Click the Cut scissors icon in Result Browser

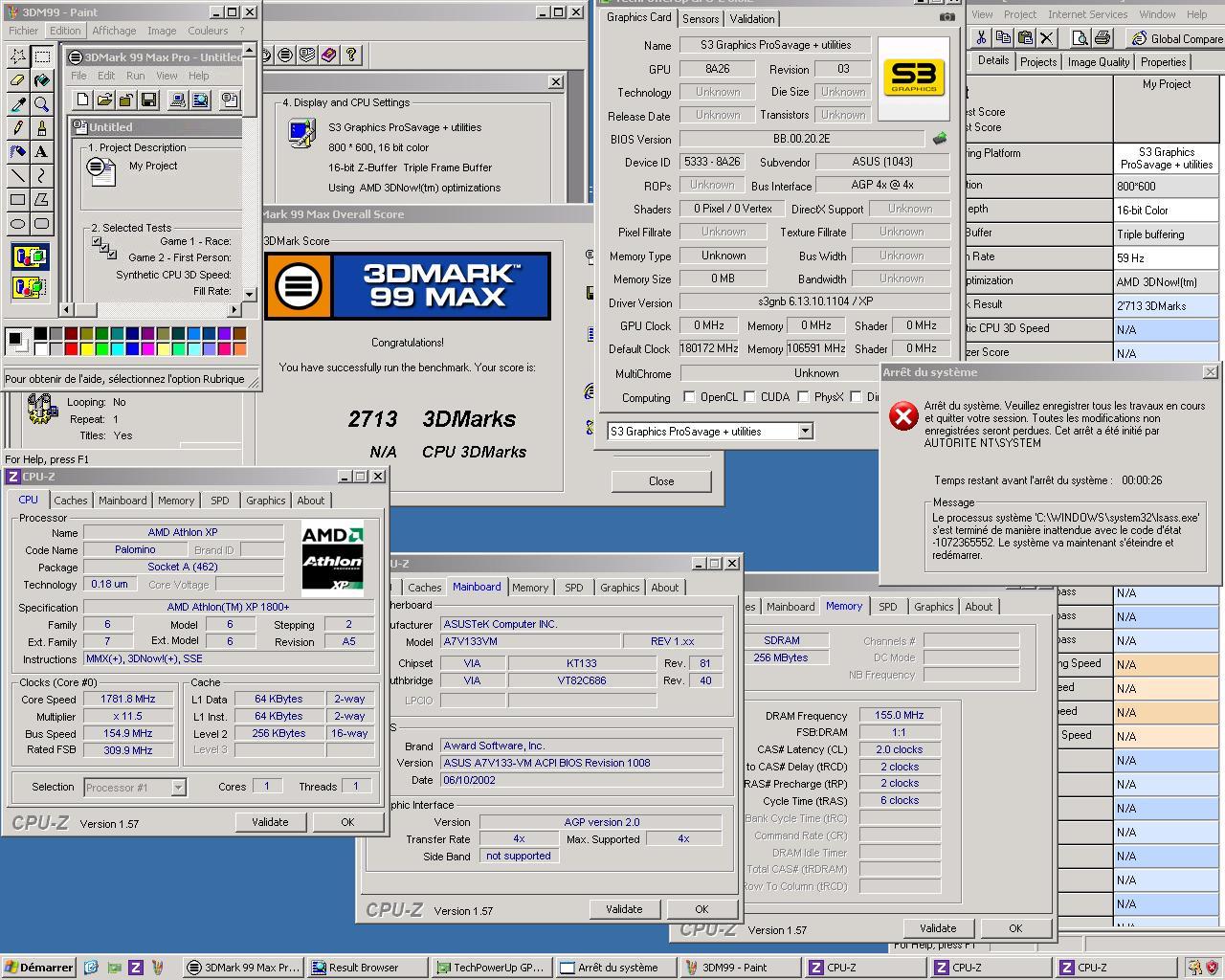[981, 38]
